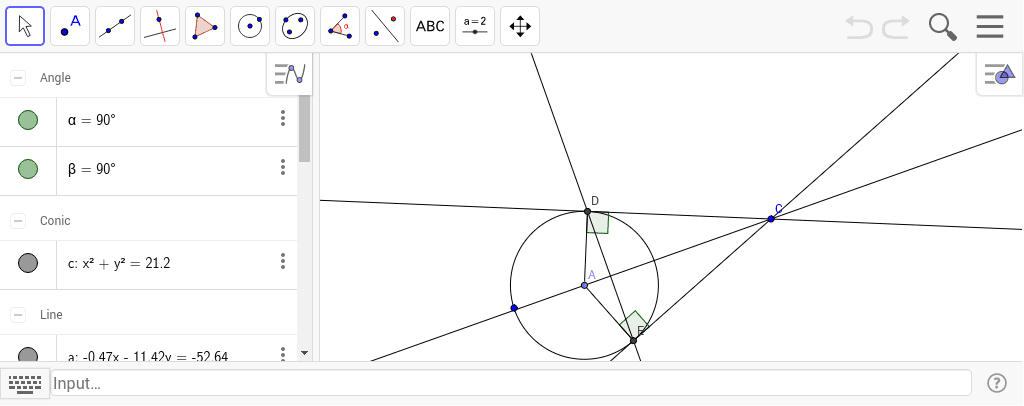Image resolution: width=1024 pixels, height=406 pixels.
Task: Open more options for conic c
Action: tap(283, 261)
